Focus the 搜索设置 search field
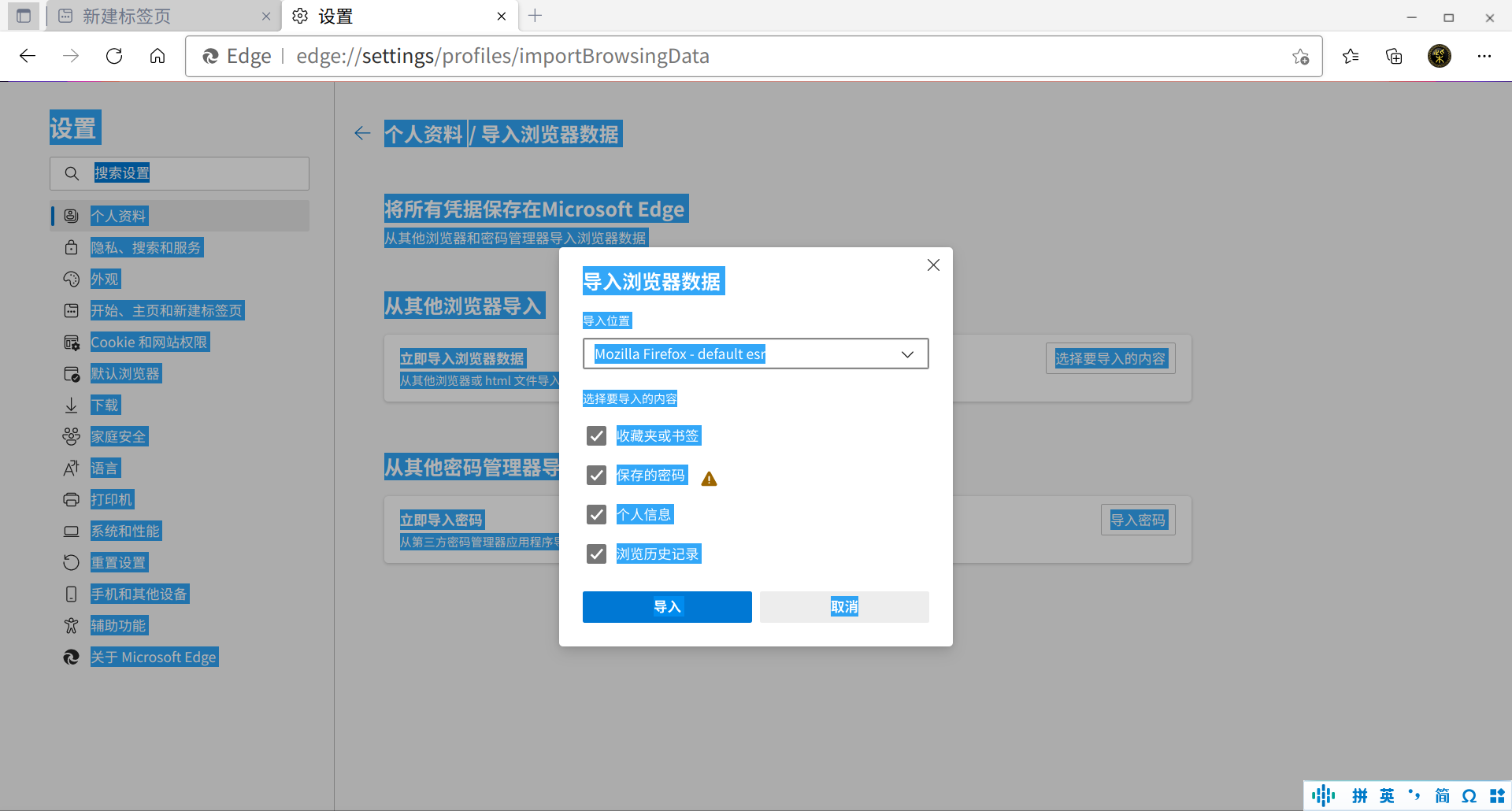The image size is (1512, 811). 180,173
